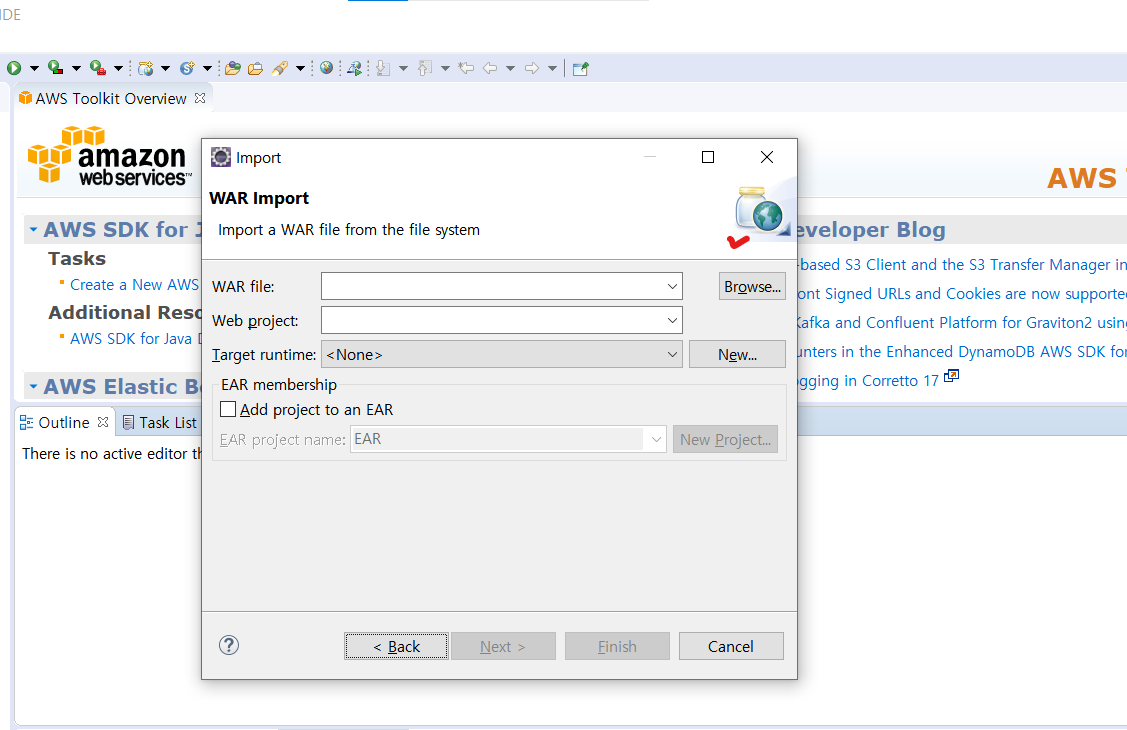Screen dimensions: 1127x730
Task: Click the Last Edit Location icon
Action: click(466, 68)
